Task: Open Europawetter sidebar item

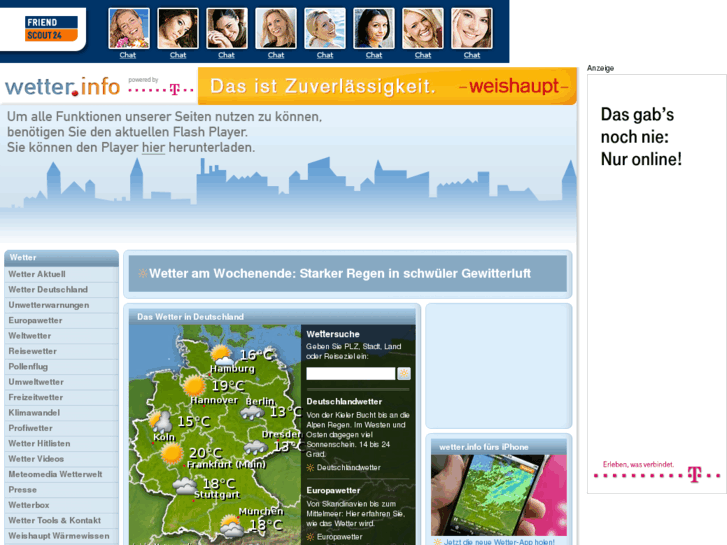Action: pos(61,321)
